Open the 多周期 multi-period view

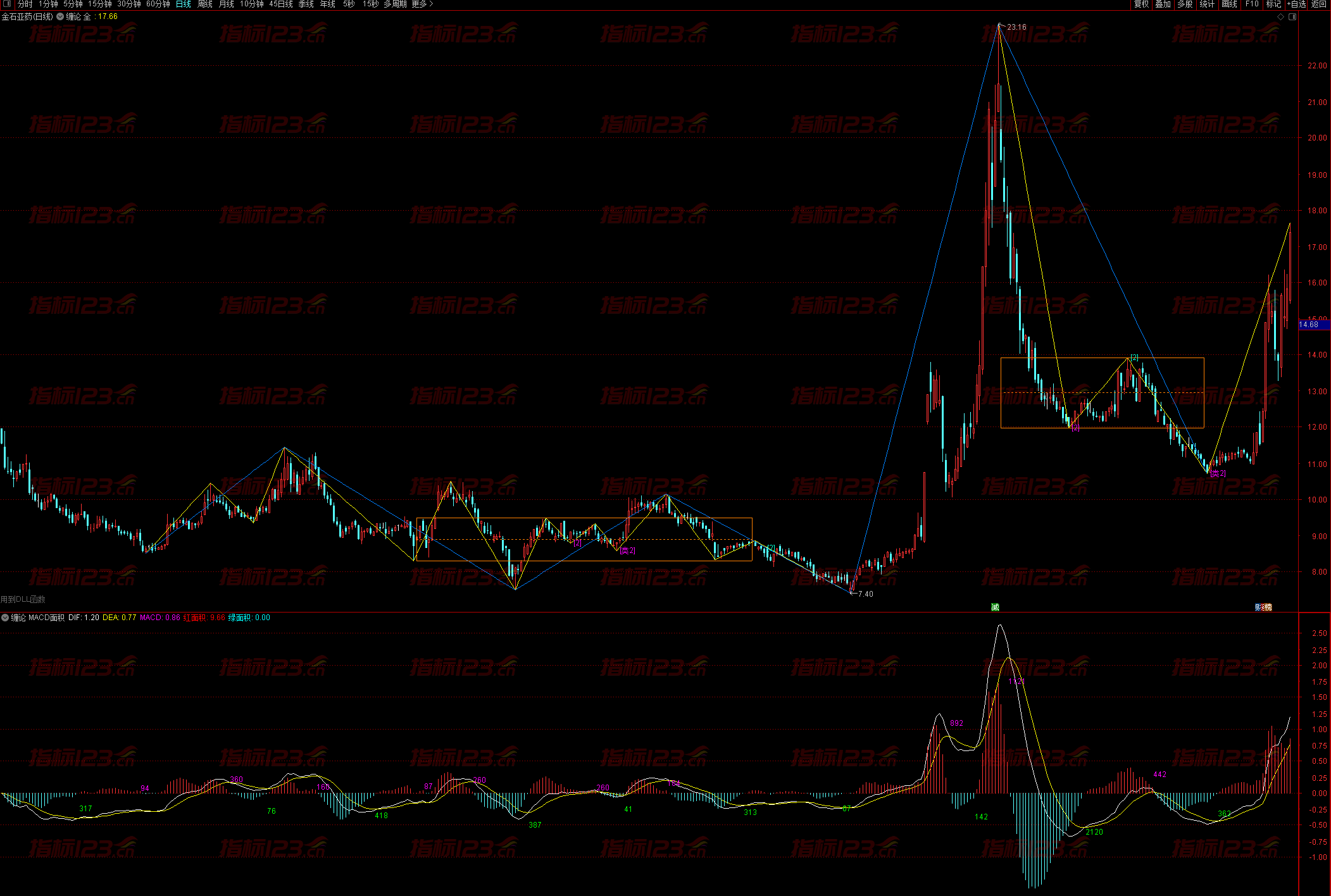click(x=396, y=4)
